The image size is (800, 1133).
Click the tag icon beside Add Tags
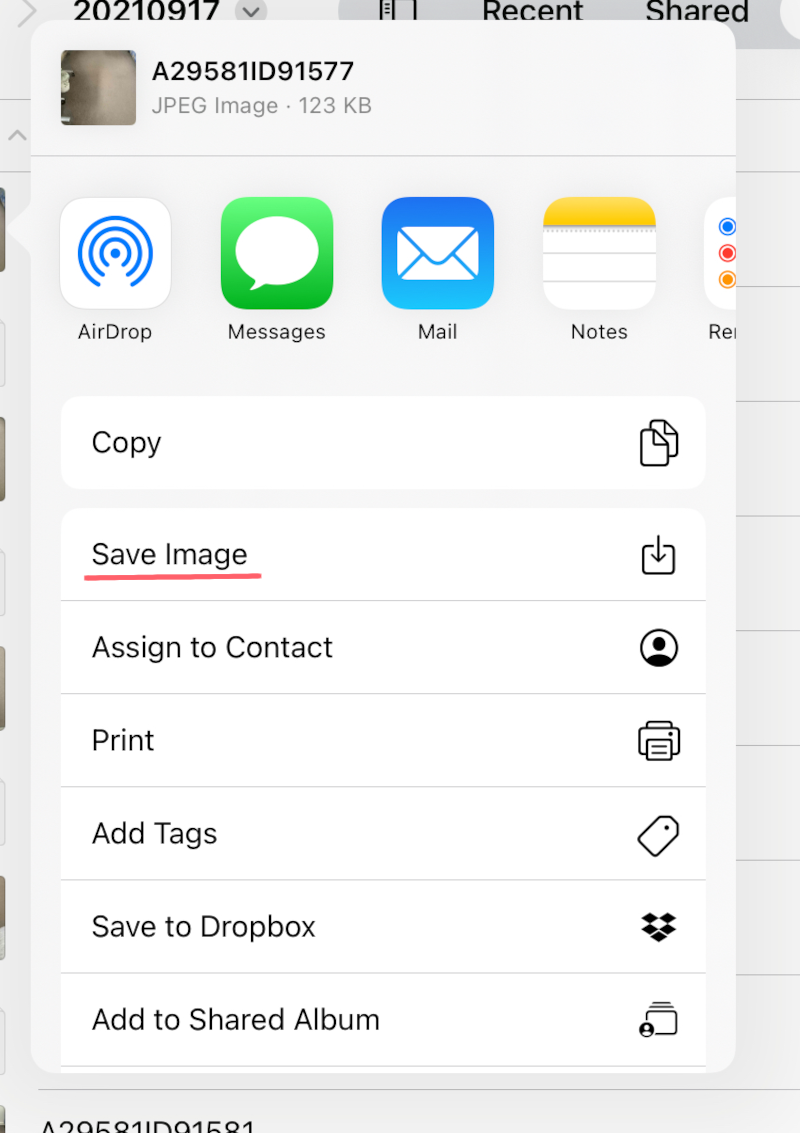[x=658, y=836]
